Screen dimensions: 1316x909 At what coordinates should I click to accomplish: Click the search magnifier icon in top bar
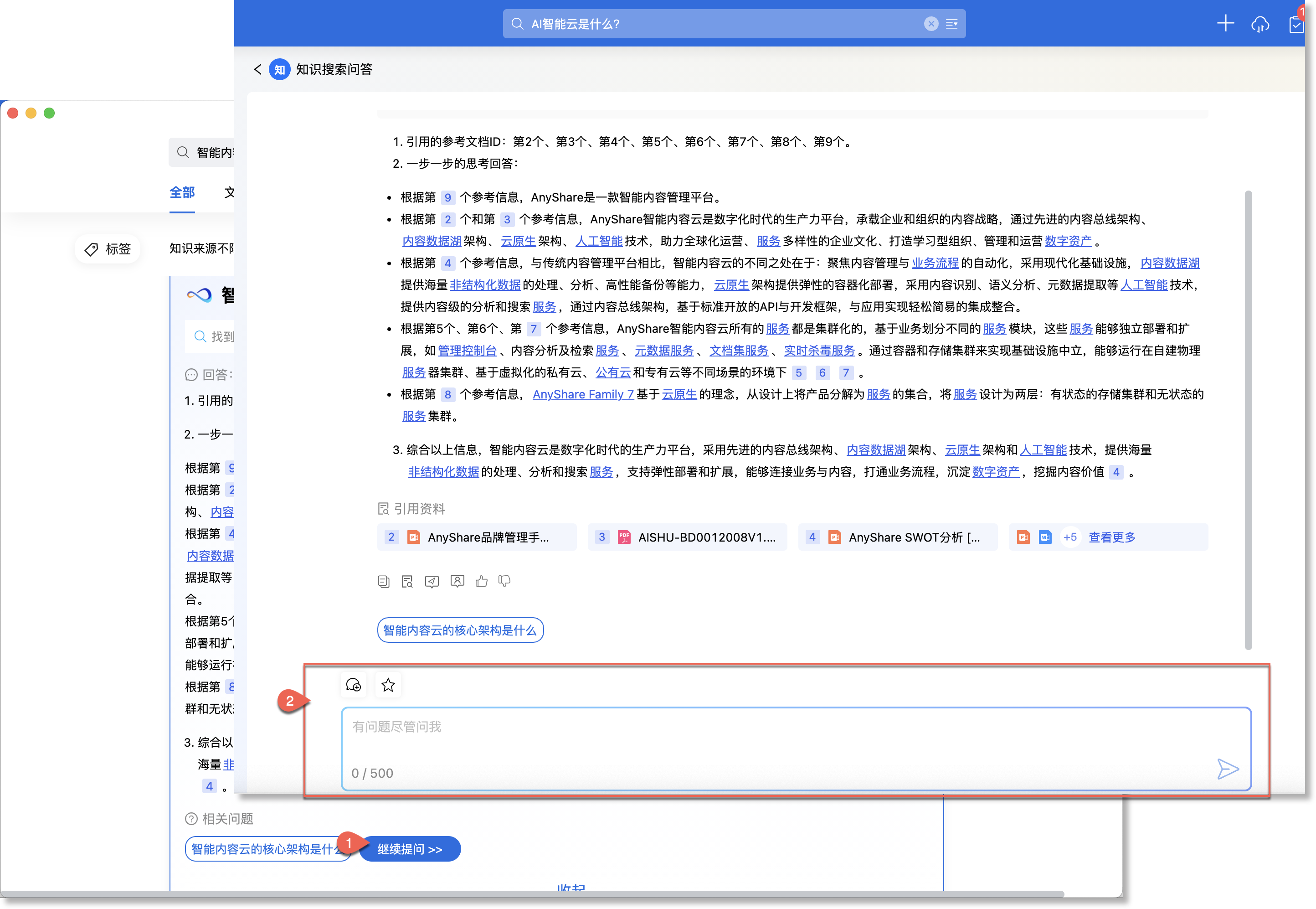[x=517, y=24]
